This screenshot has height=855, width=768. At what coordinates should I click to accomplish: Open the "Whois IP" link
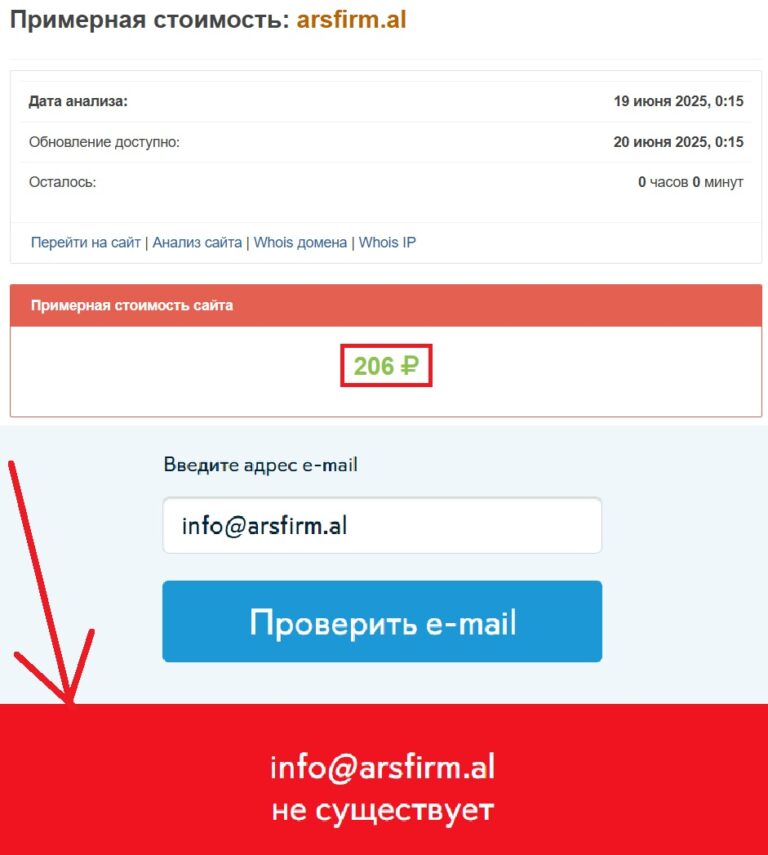pos(387,242)
